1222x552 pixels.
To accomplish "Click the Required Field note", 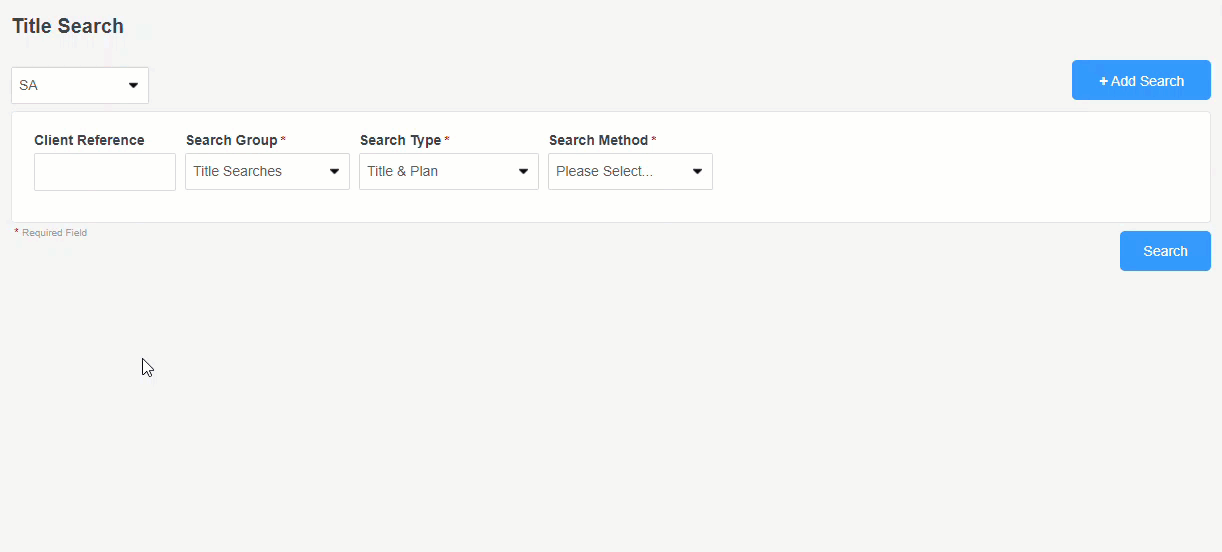I will [51, 233].
